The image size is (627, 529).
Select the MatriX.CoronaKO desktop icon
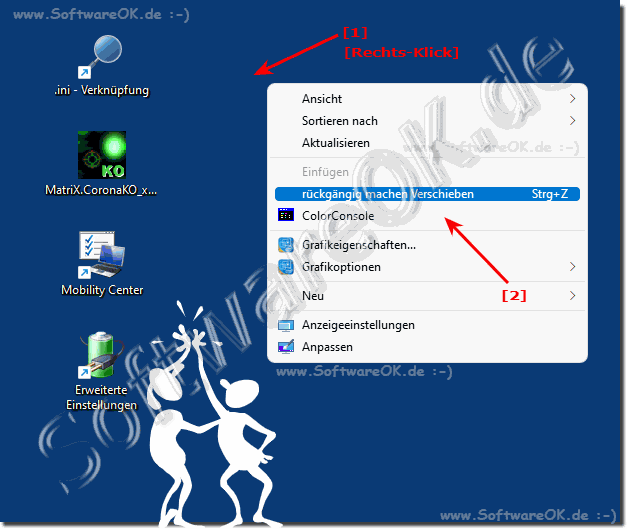tap(102, 155)
